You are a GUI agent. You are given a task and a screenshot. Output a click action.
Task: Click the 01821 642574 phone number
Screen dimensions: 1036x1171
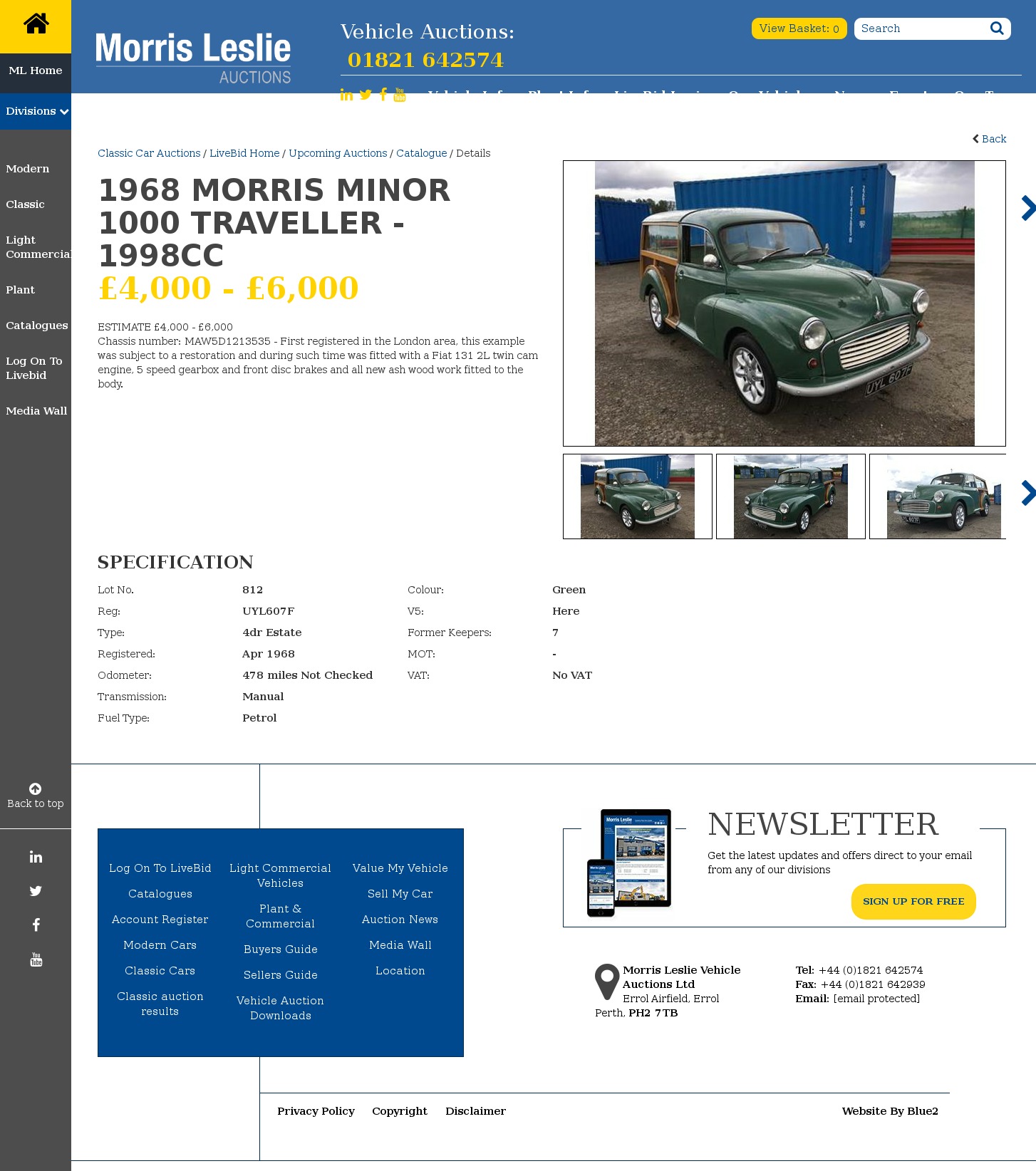pos(425,60)
